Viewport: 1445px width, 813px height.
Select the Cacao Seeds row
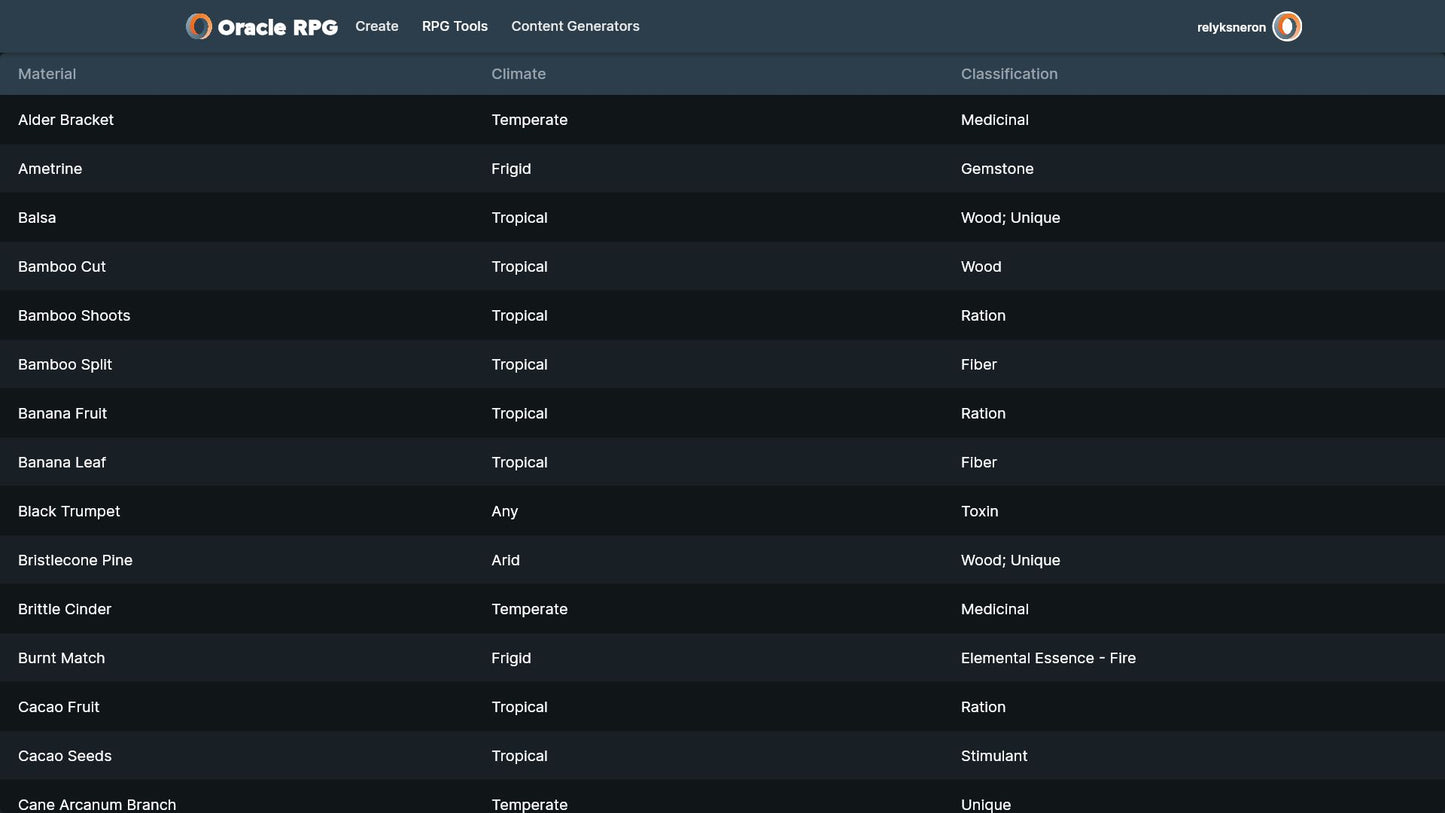tap(65, 756)
